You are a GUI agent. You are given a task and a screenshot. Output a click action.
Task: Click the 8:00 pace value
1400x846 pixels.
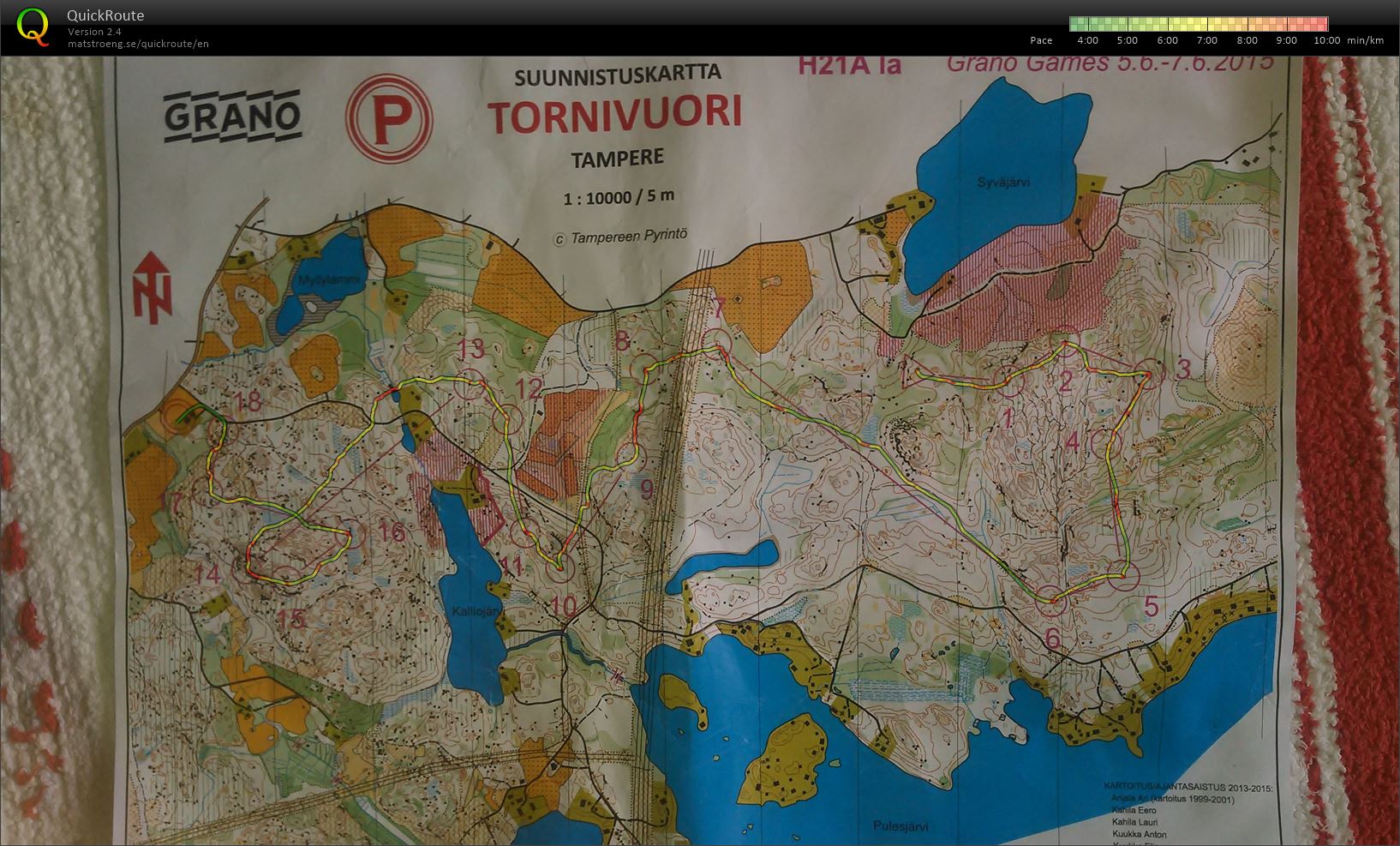tap(1247, 40)
